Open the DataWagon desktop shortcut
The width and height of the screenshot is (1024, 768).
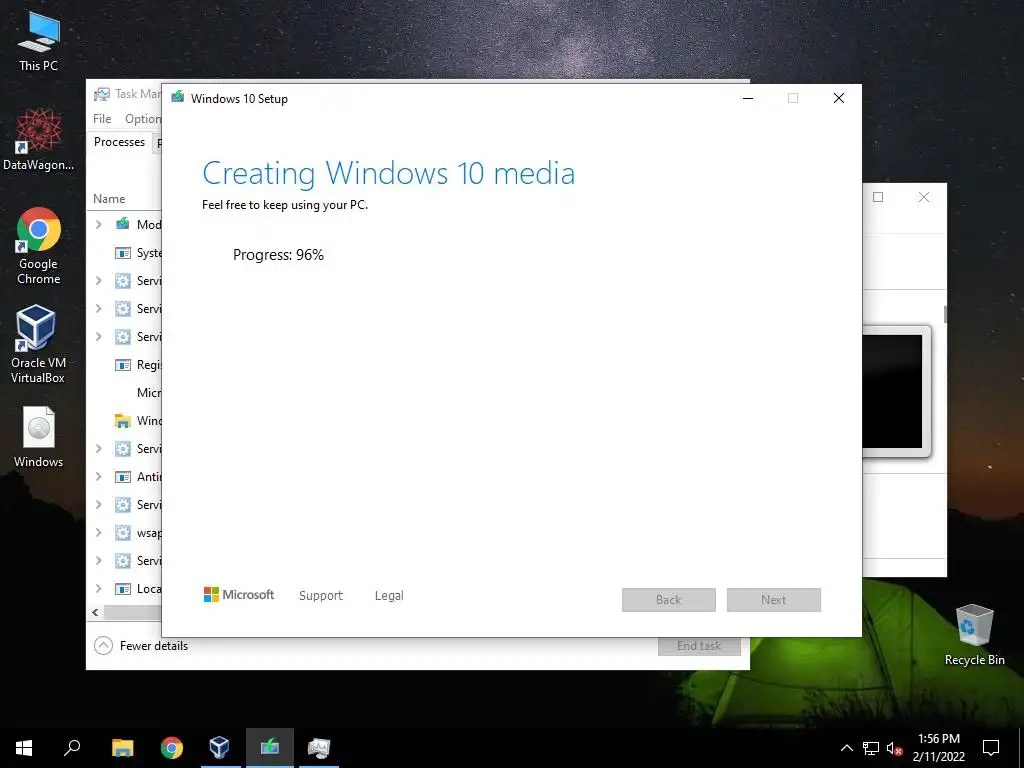39,139
